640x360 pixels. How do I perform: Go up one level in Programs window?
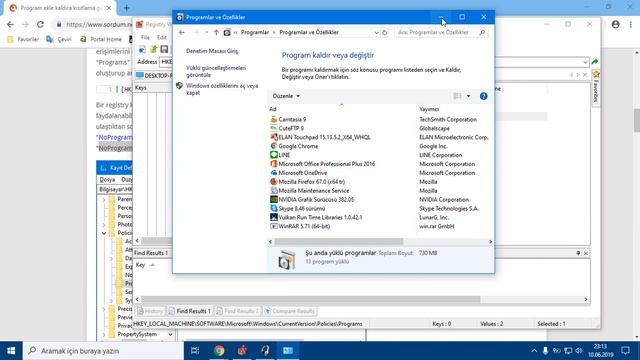(x=216, y=32)
